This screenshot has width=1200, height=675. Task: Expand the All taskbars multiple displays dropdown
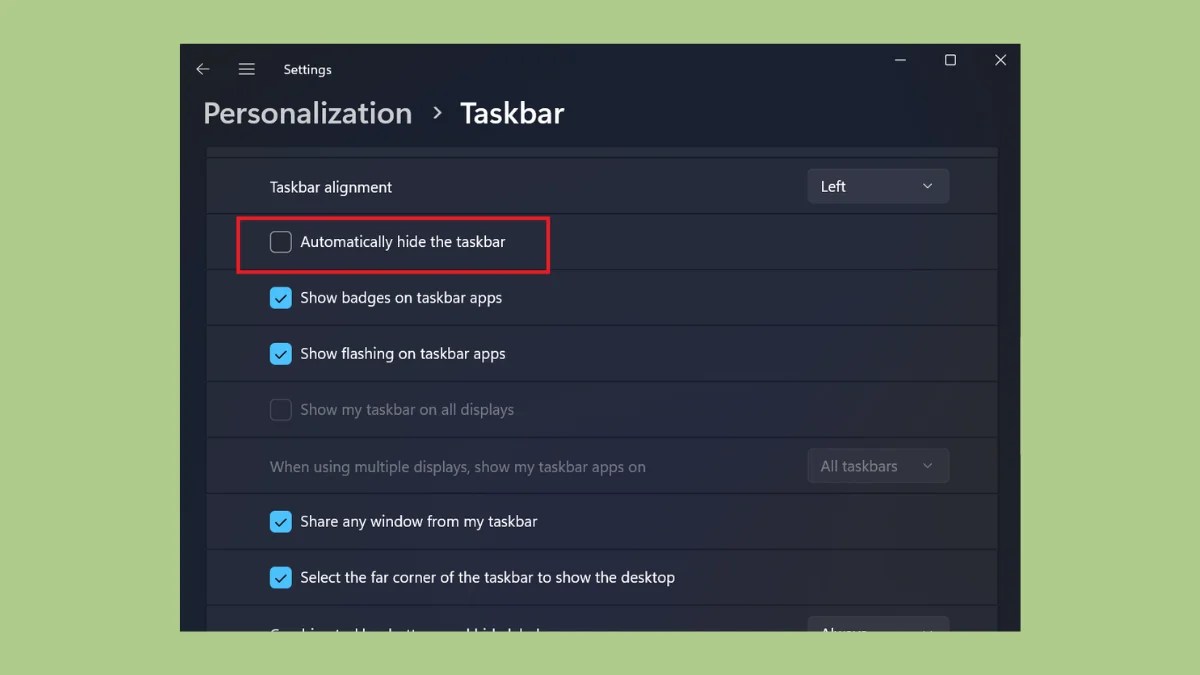pos(878,465)
